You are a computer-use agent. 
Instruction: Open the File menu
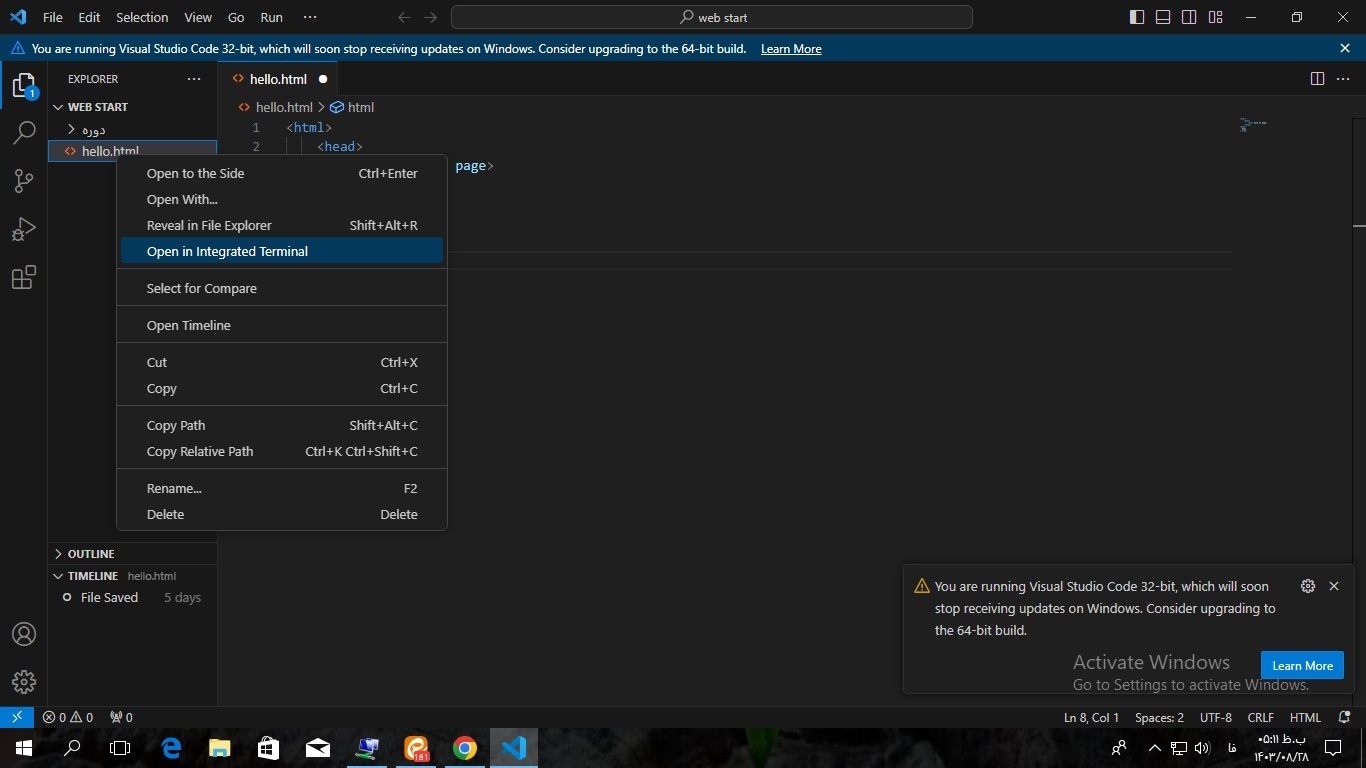pyautogui.click(x=53, y=17)
